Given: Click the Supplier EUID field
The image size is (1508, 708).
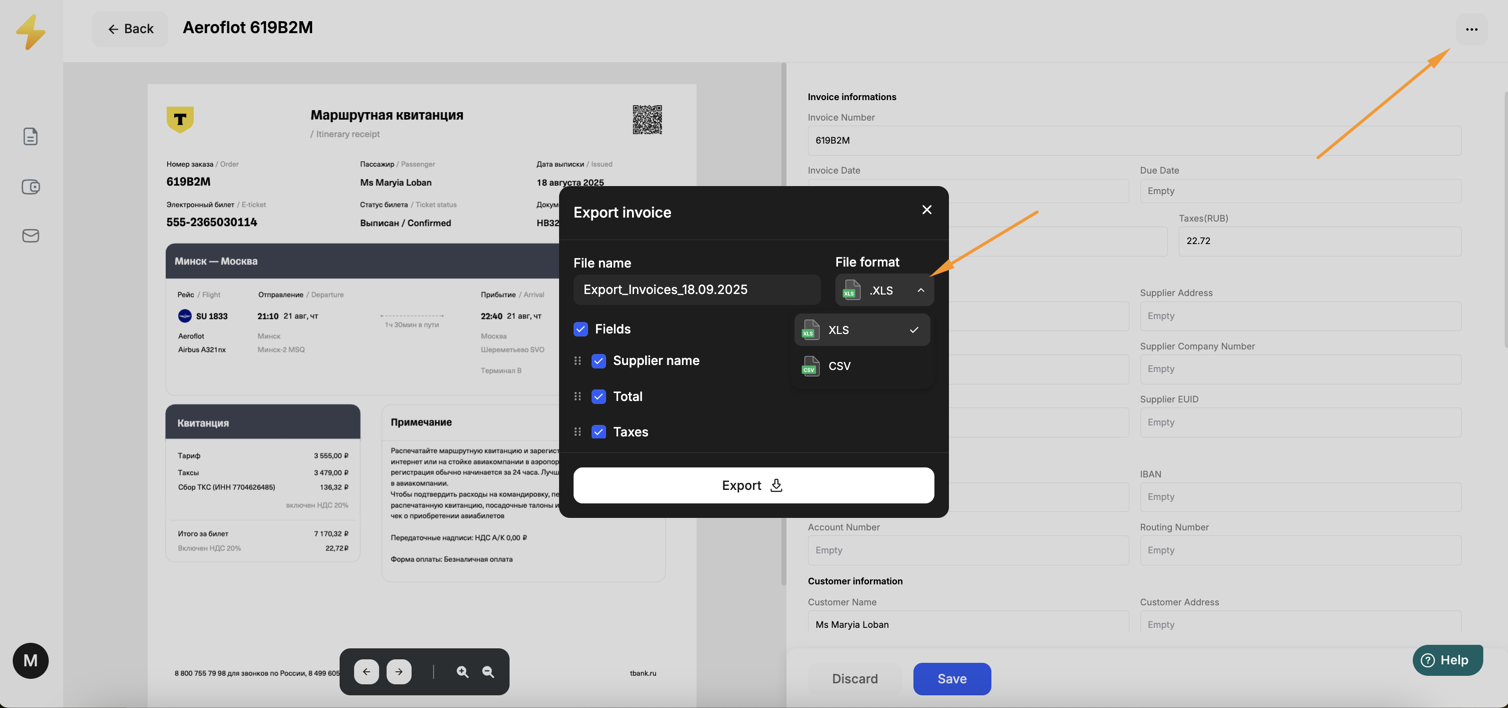Looking at the screenshot, I should pyautogui.click(x=1300, y=422).
